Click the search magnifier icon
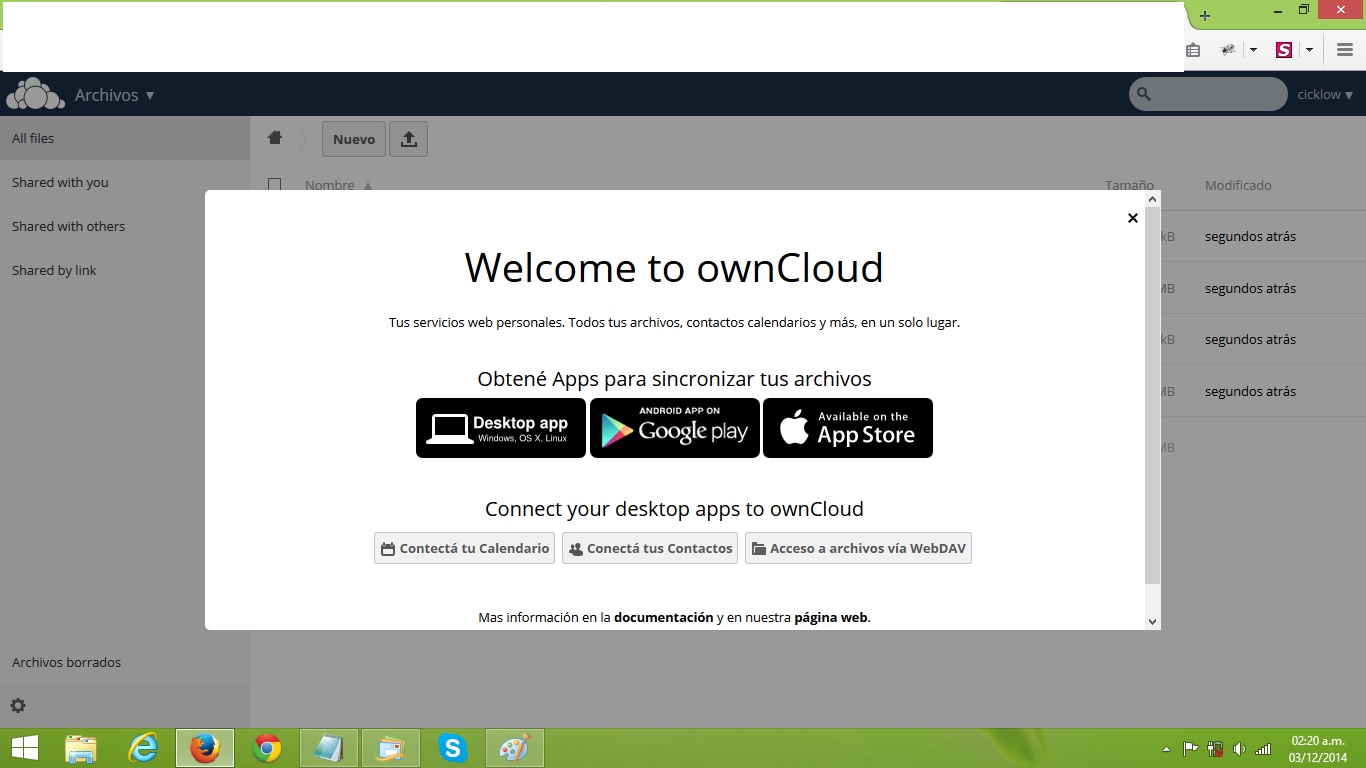Screen dimensions: 1366x768 (x=1144, y=94)
